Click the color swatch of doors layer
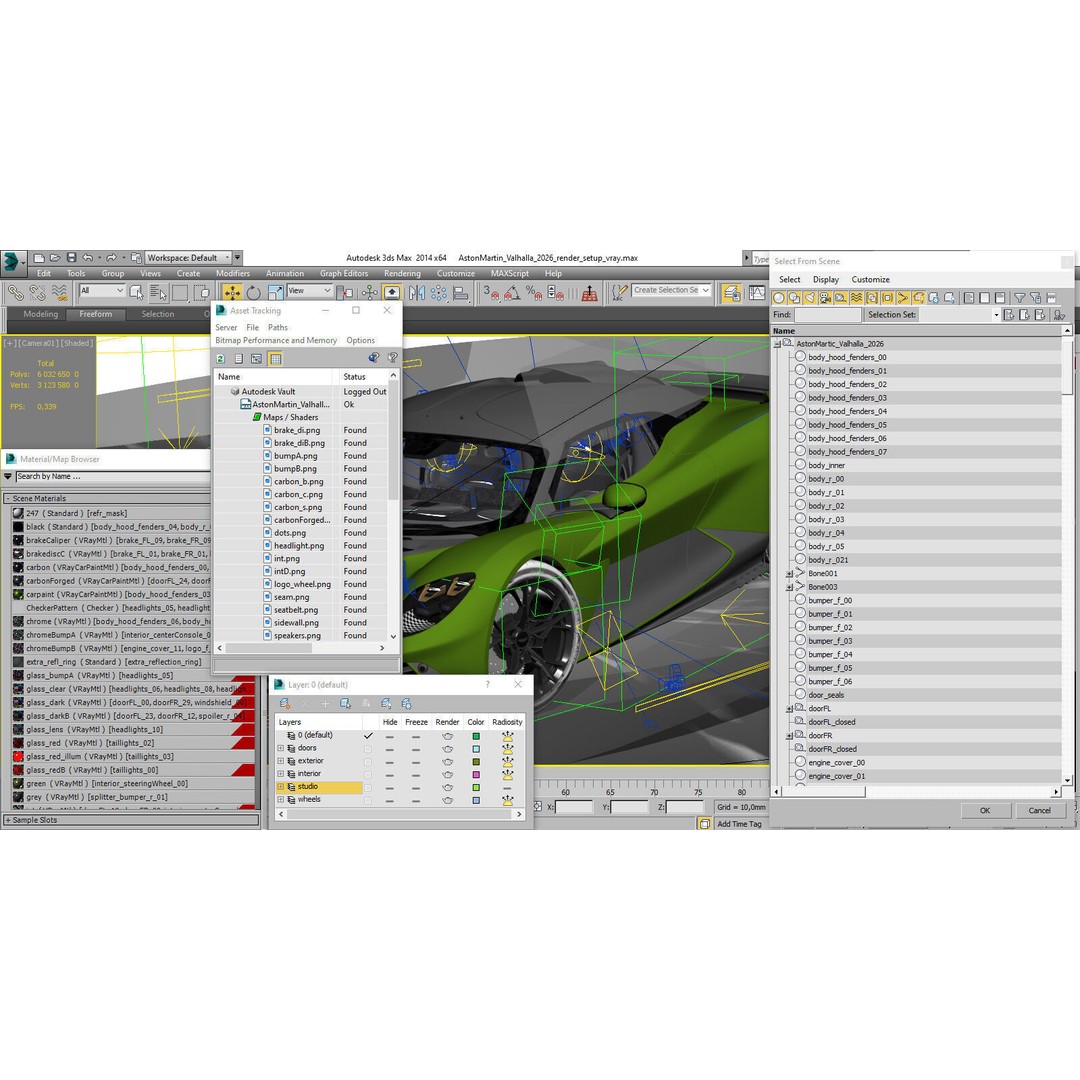This screenshot has width=1080, height=1080. coord(476,749)
